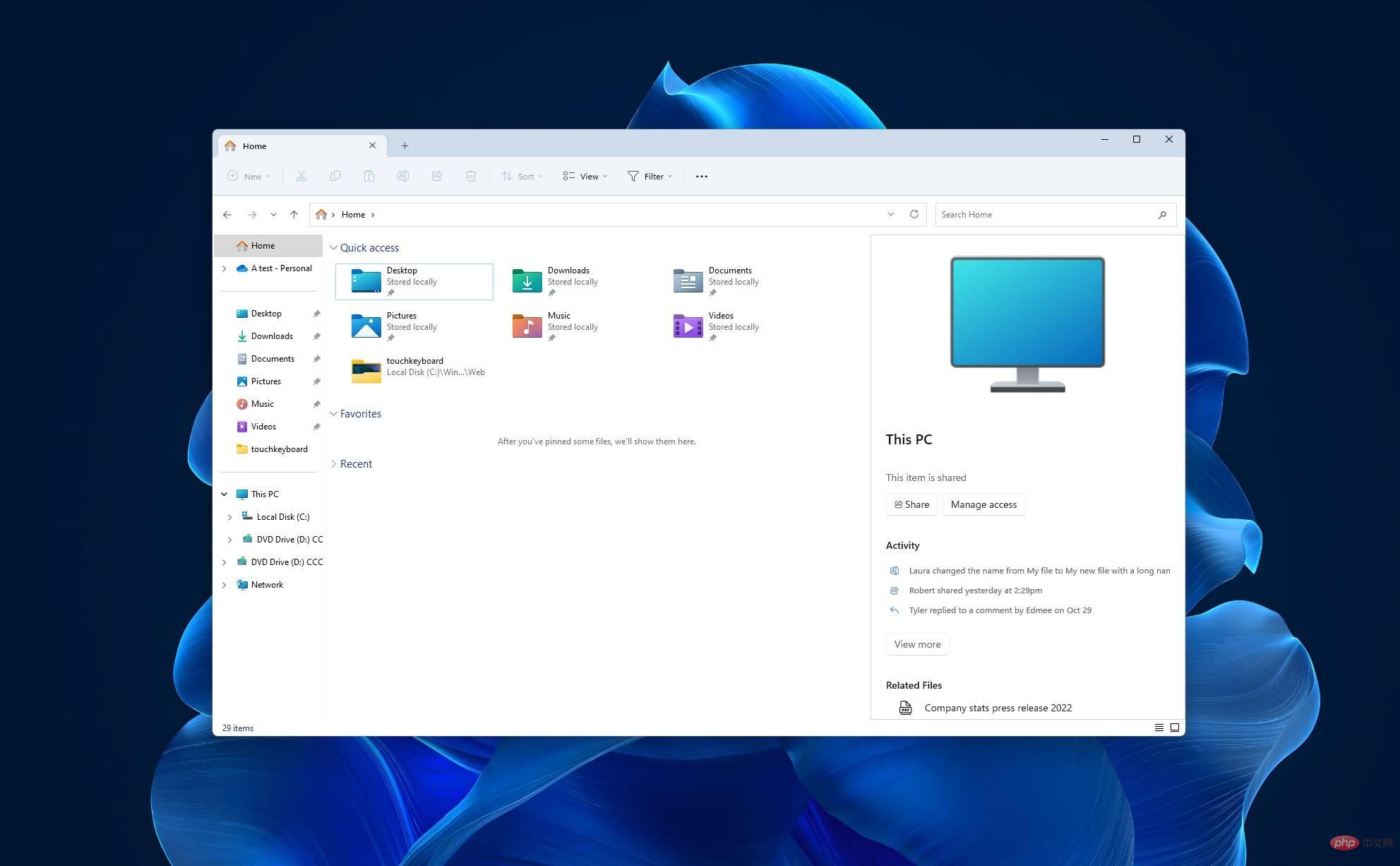Open the Sort dropdown menu

[520, 176]
